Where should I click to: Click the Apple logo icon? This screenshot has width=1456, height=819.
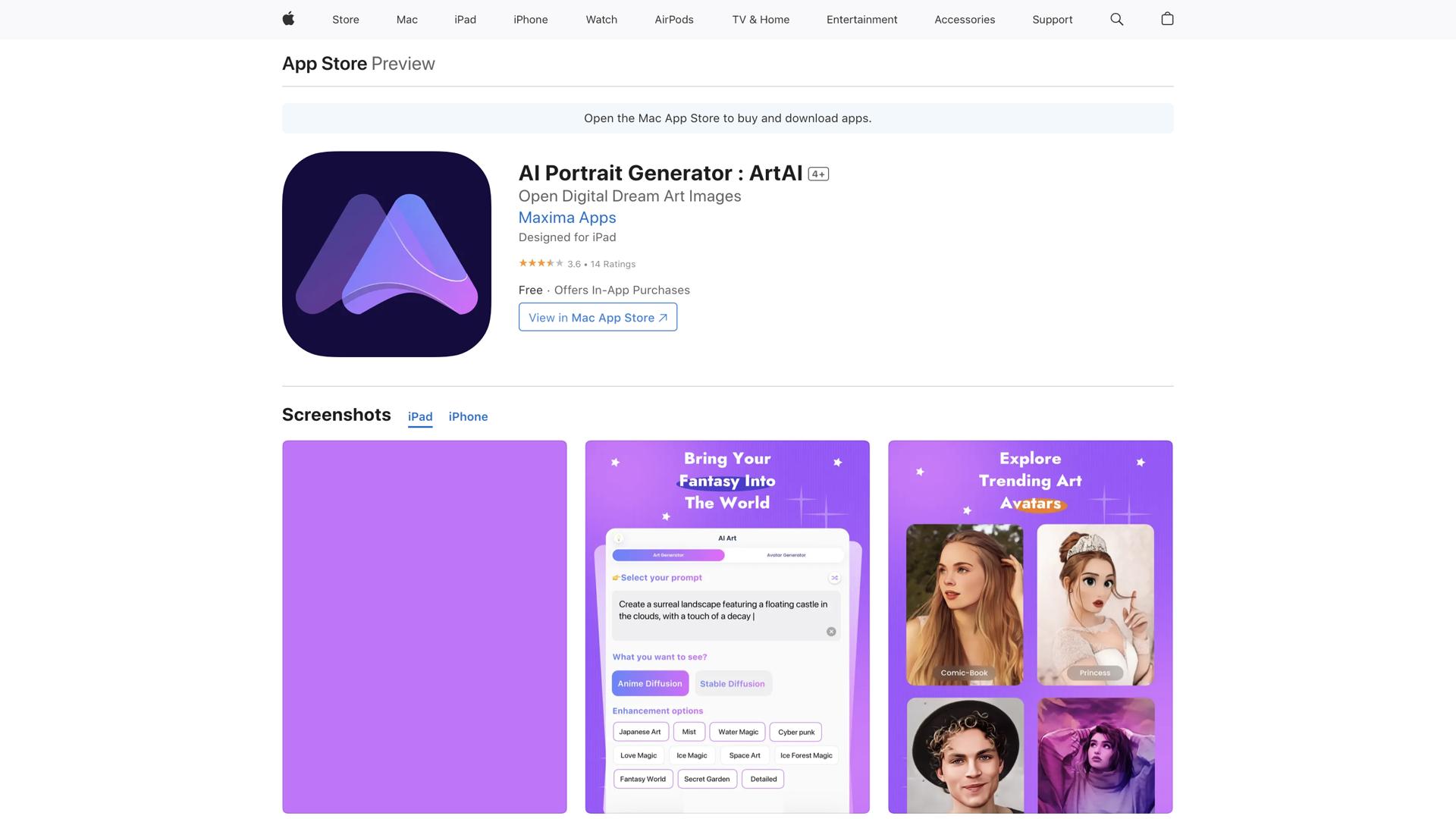(288, 19)
